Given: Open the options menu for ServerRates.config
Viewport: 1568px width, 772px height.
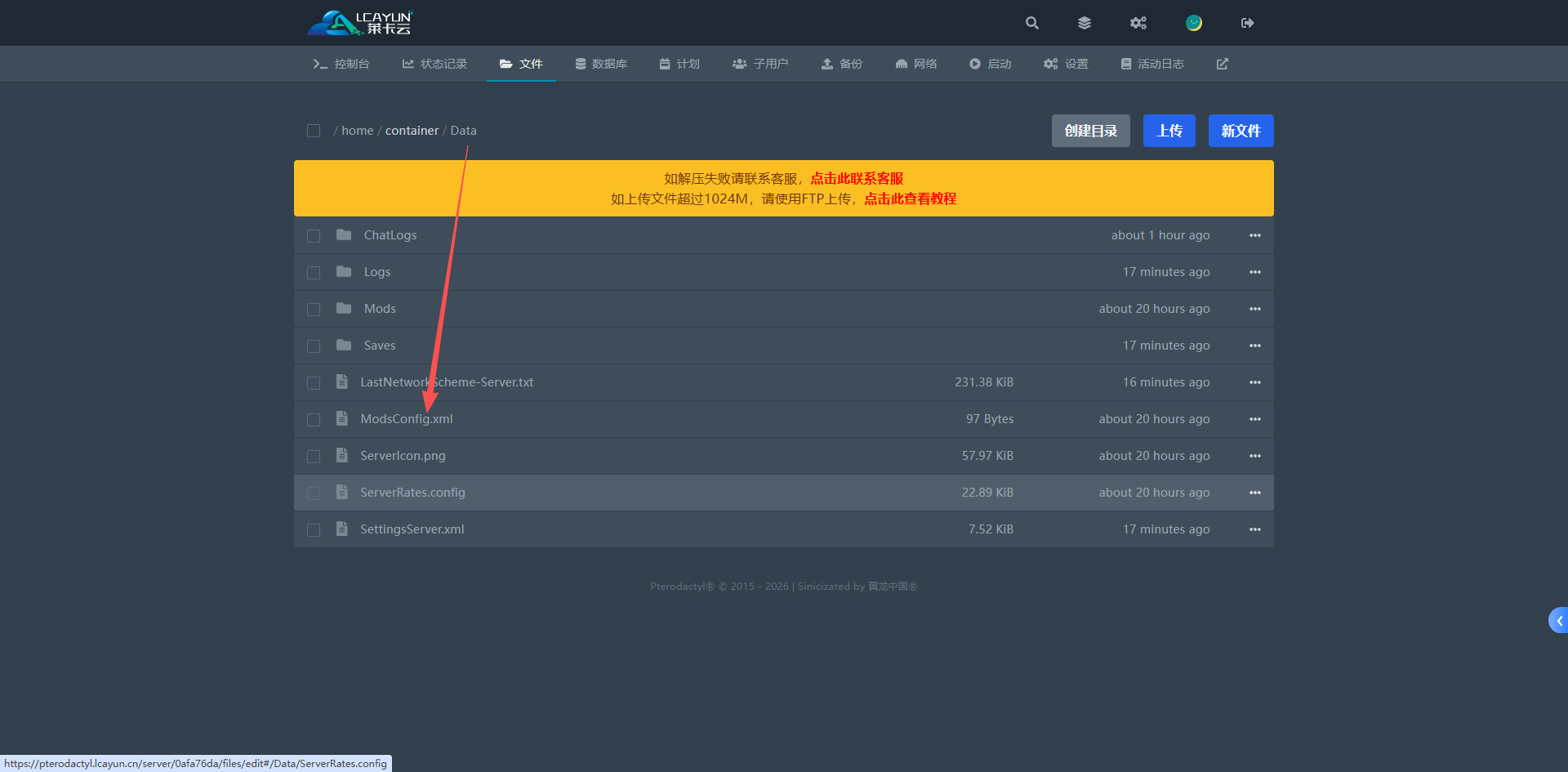Looking at the screenshot, I should tap(1255, 493).
